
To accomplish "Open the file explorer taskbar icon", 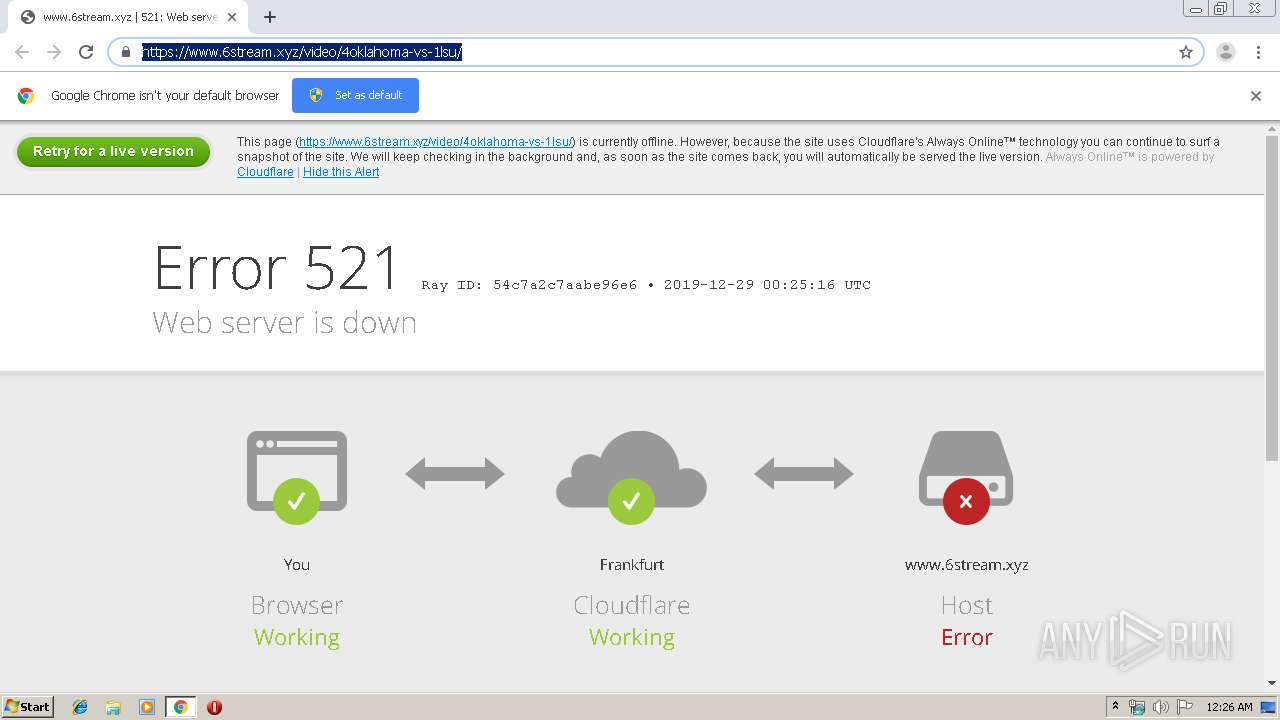I will pyautogui.click(x=113, y=707).
